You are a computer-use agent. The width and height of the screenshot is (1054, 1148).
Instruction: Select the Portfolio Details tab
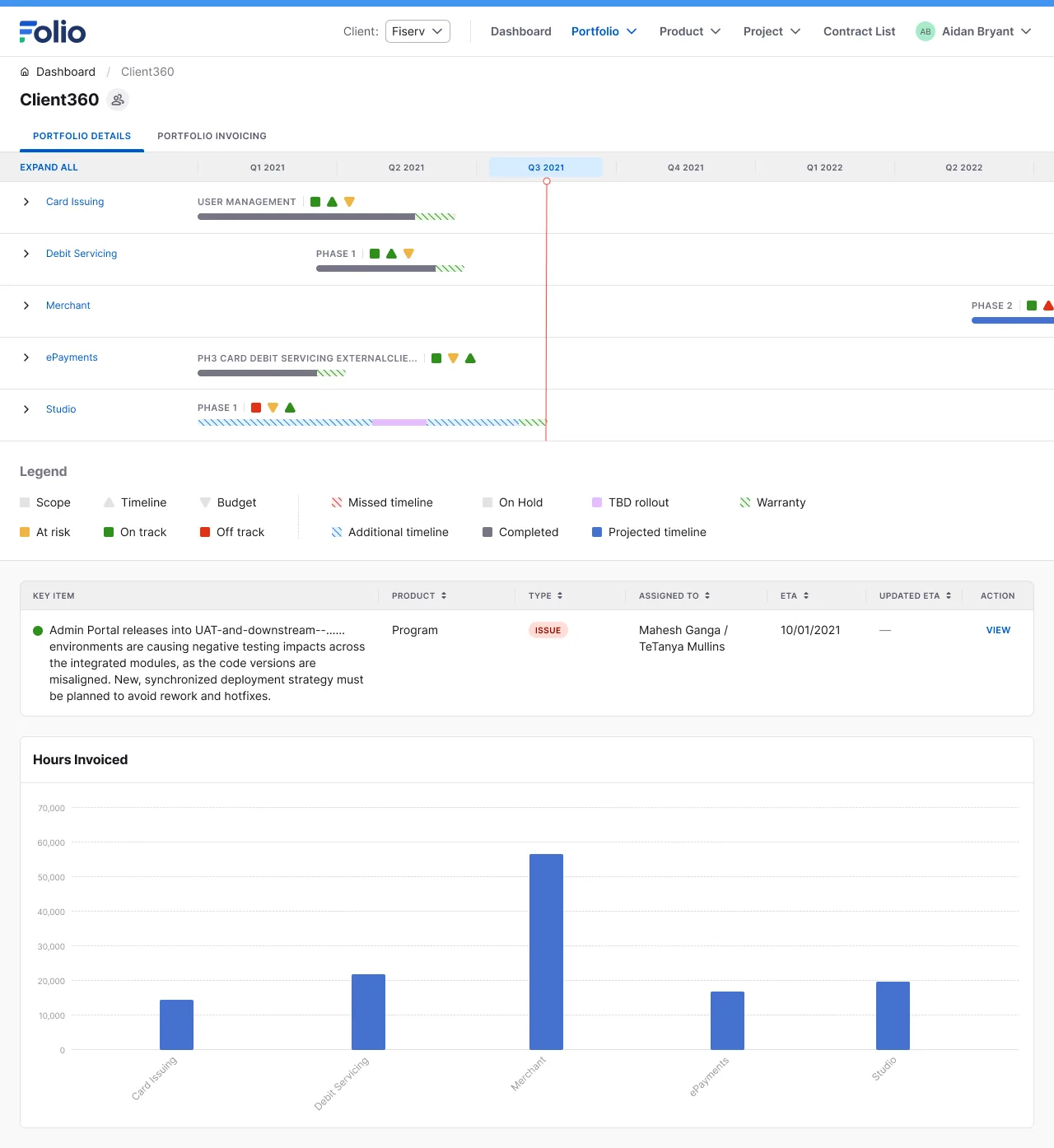(x=82, y=136)
